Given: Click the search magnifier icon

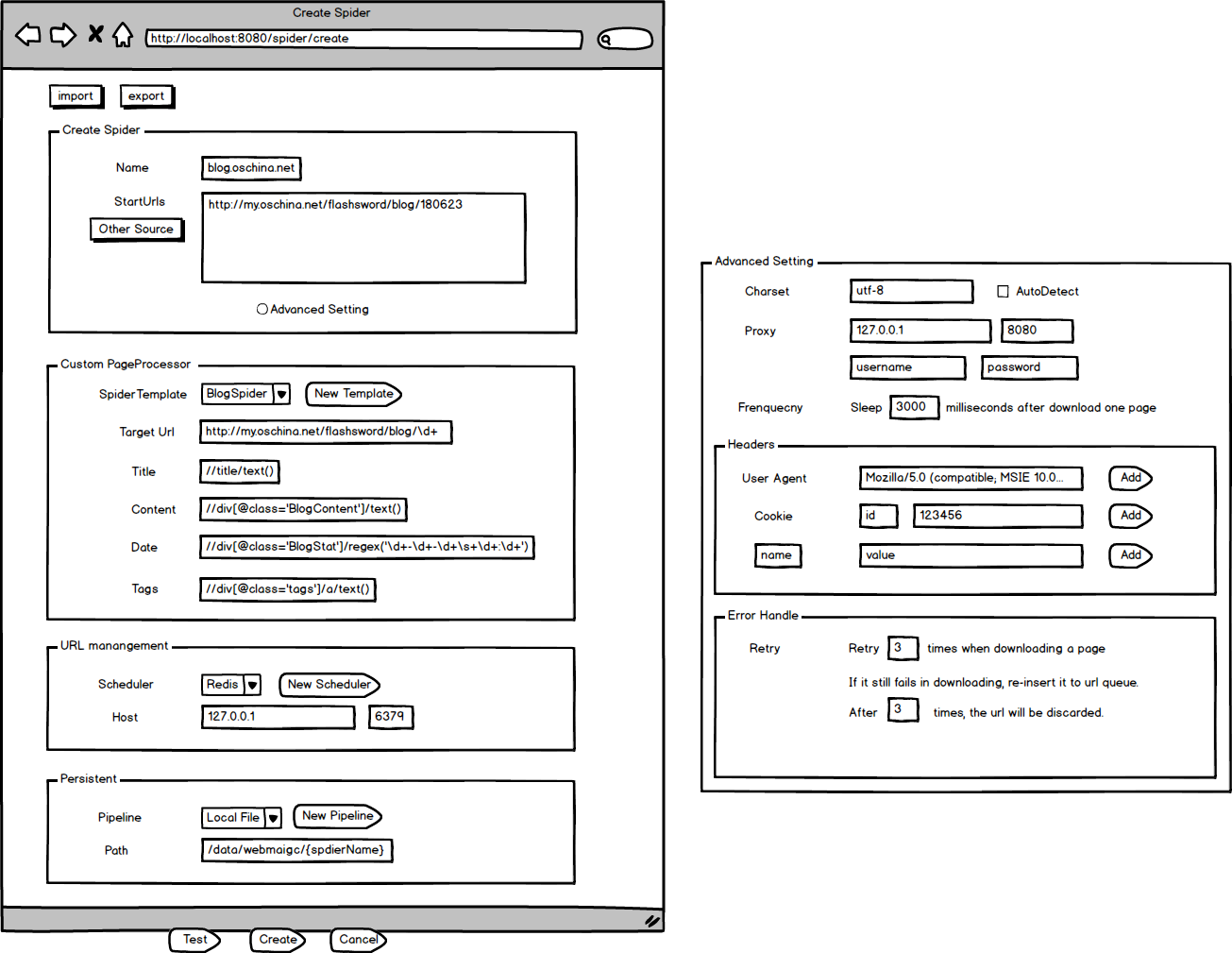Looking at the screenshot, I should click(605, 39).
